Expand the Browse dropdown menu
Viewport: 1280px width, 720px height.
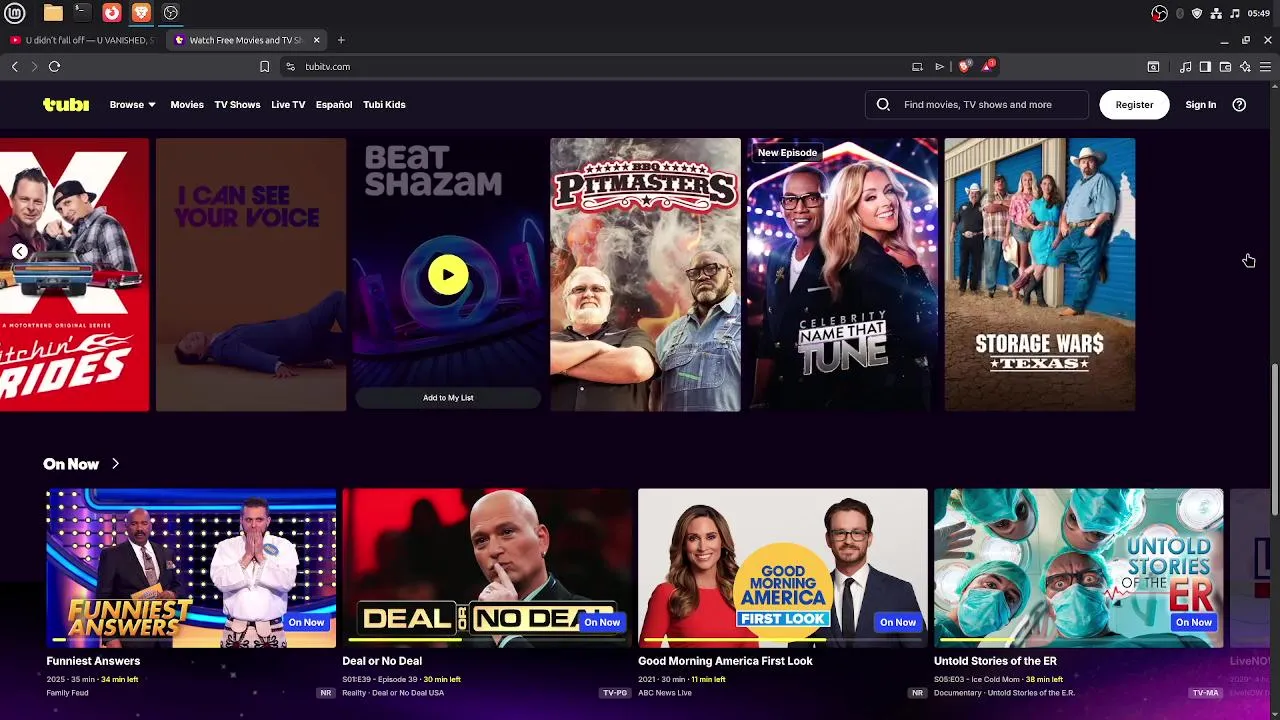pyautogui.click(x=132, y=104)
